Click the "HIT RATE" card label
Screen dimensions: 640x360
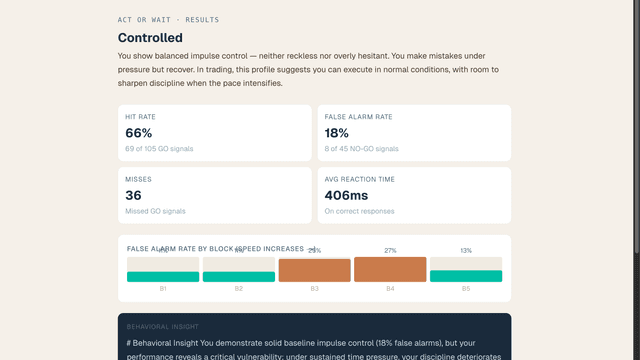coord(140,117)
